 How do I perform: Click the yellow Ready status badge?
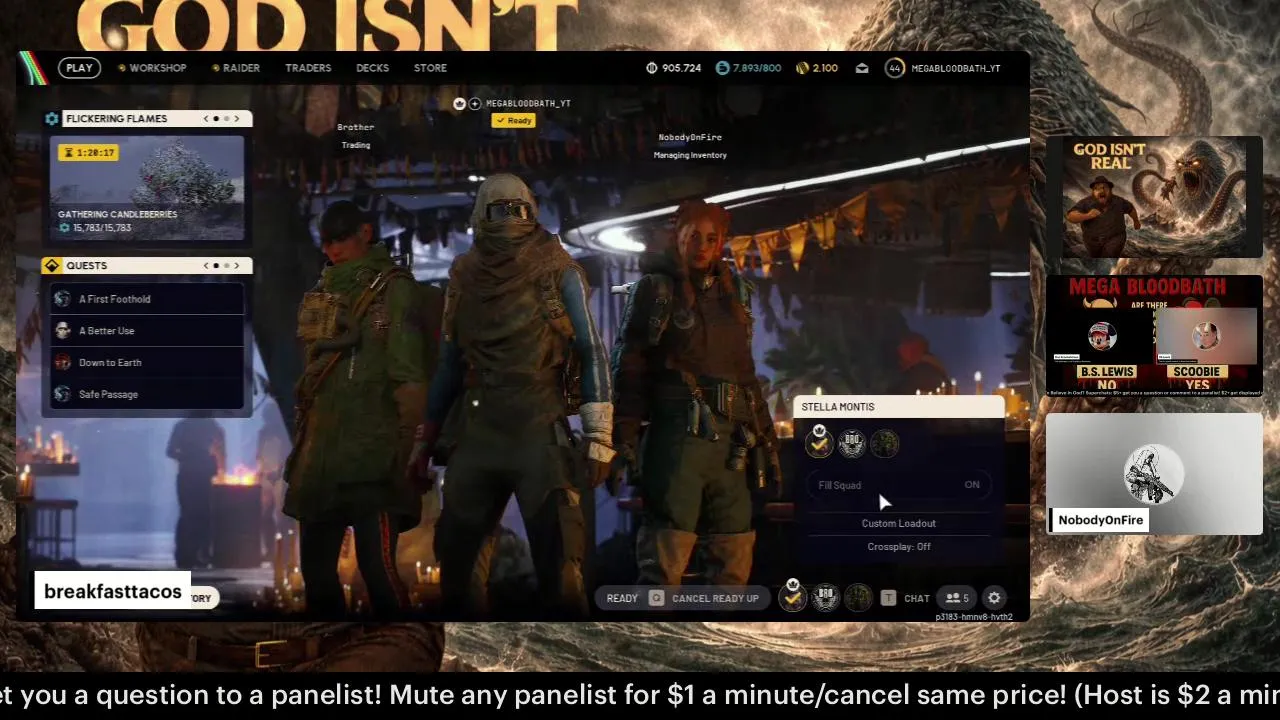[x=514, y=120]
